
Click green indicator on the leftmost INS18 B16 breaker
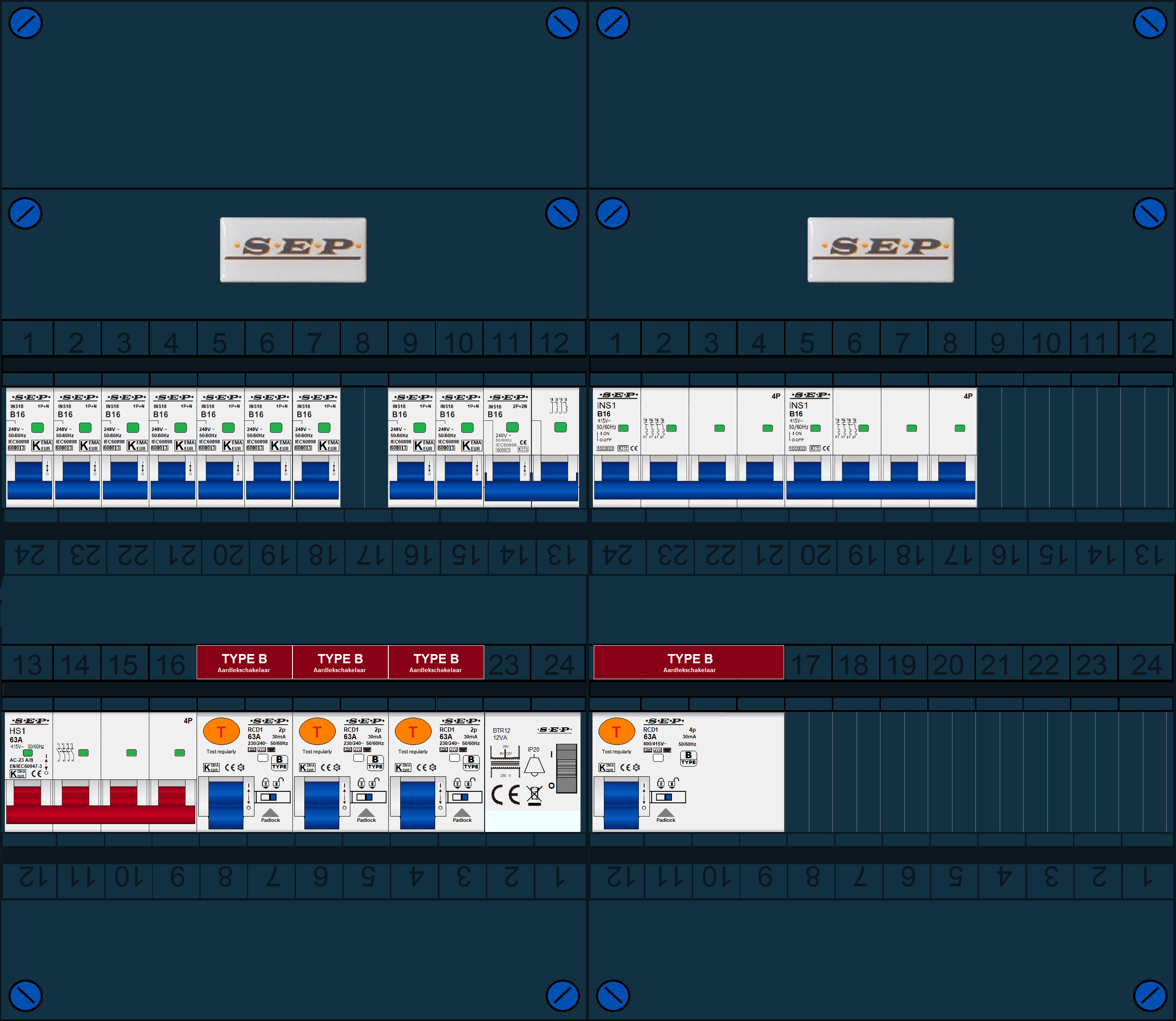(38, 427)
